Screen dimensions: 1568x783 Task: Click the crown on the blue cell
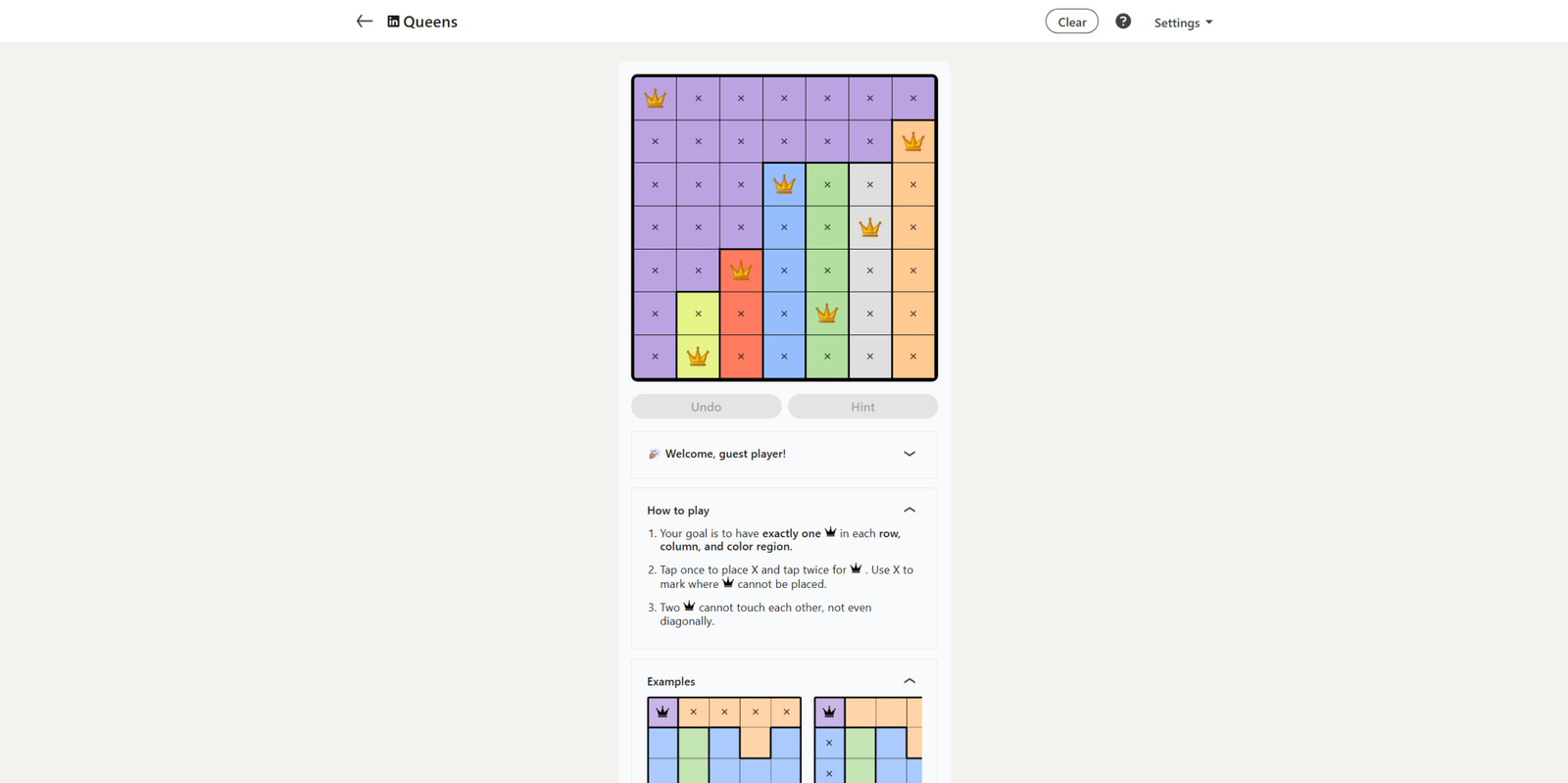click(x=784, y=183)
